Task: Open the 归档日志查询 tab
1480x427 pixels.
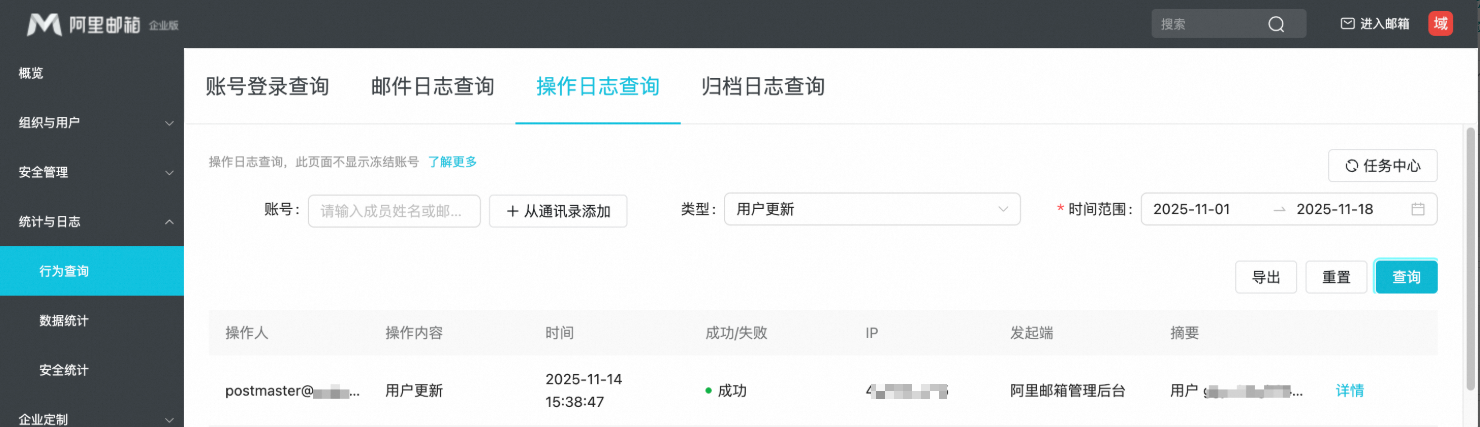Action: pos(763,87)
